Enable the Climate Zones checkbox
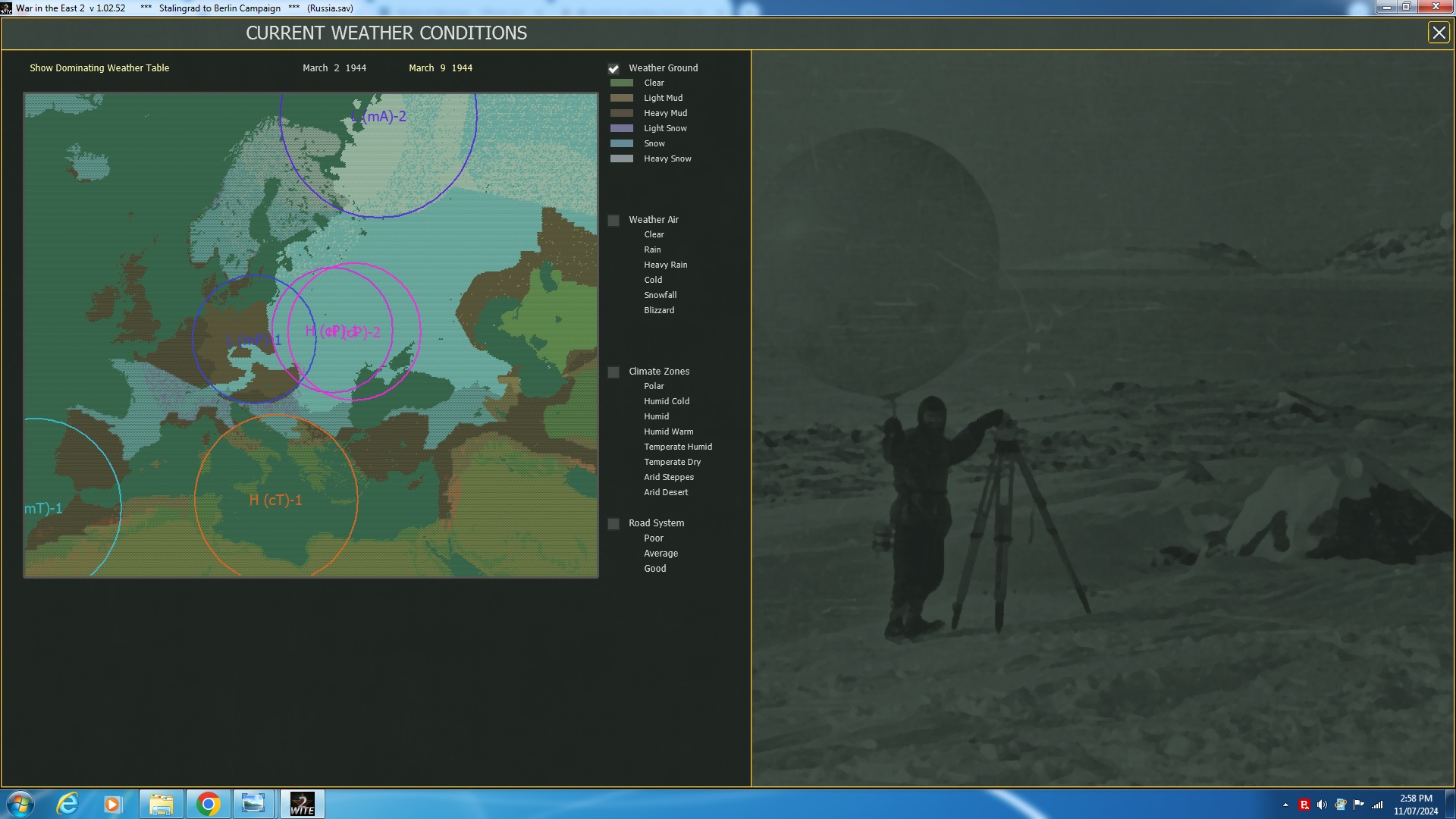The height and width of the screenshot is (819, 1456). [613, 372]
